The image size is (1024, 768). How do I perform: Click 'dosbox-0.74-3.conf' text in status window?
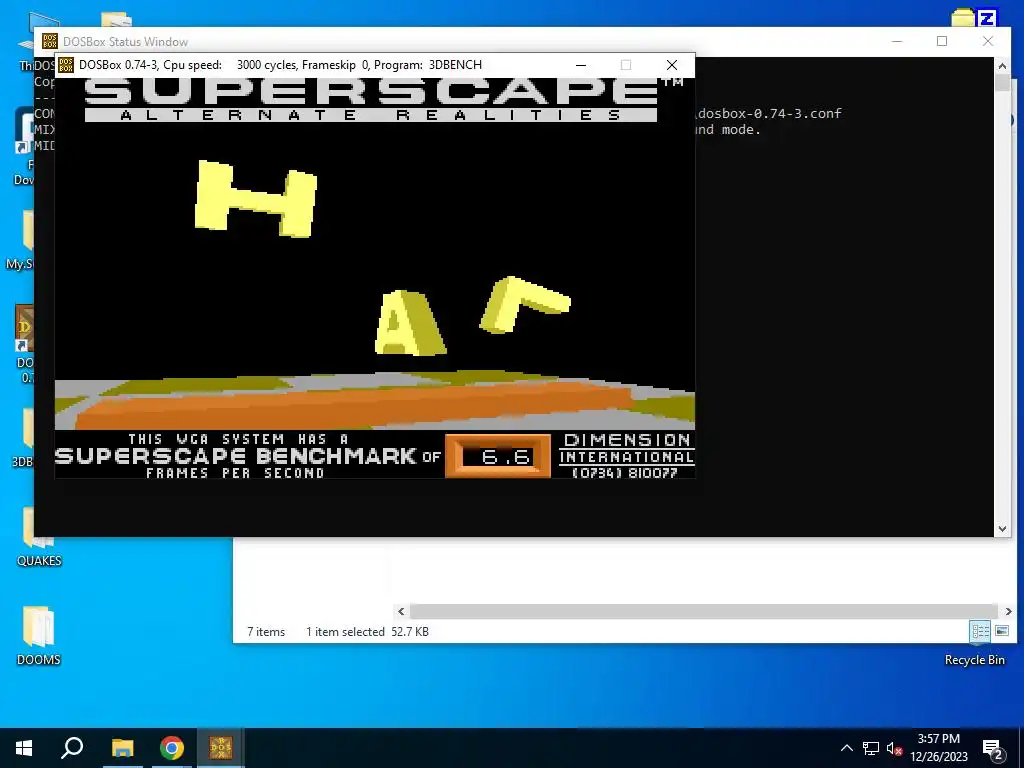[x=769, y=113]
